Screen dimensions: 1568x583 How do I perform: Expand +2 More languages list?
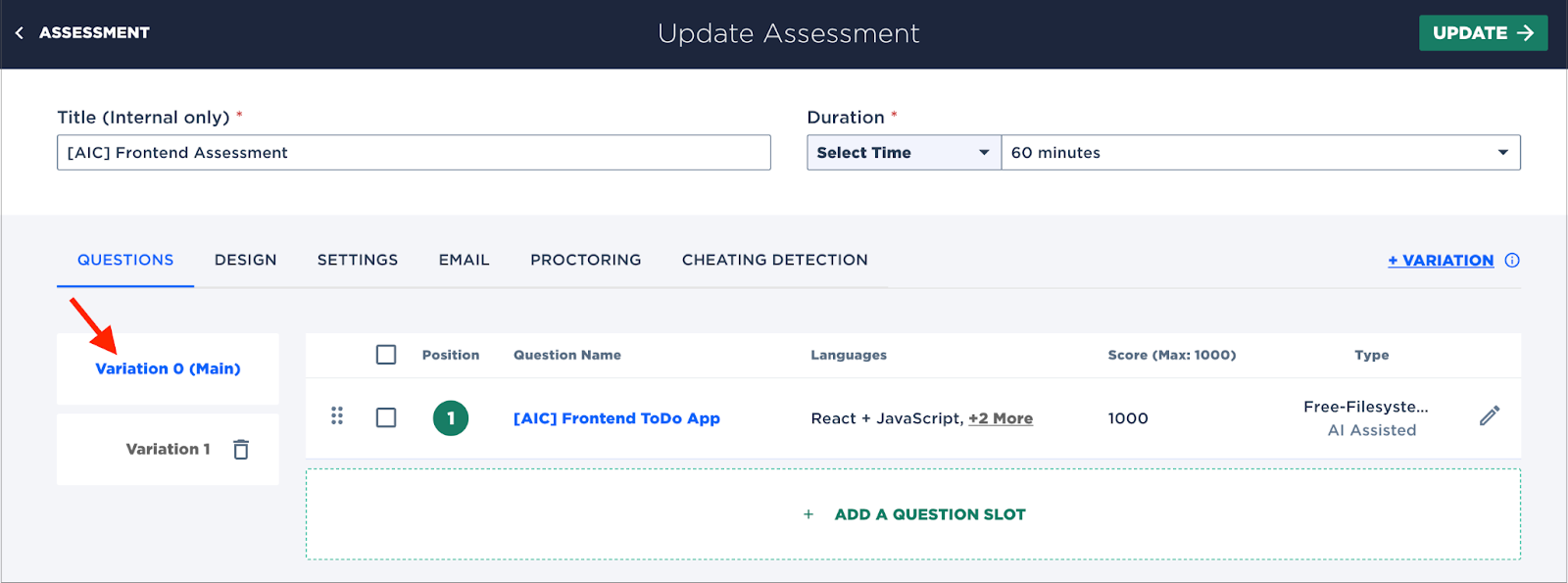(1001, 418)
